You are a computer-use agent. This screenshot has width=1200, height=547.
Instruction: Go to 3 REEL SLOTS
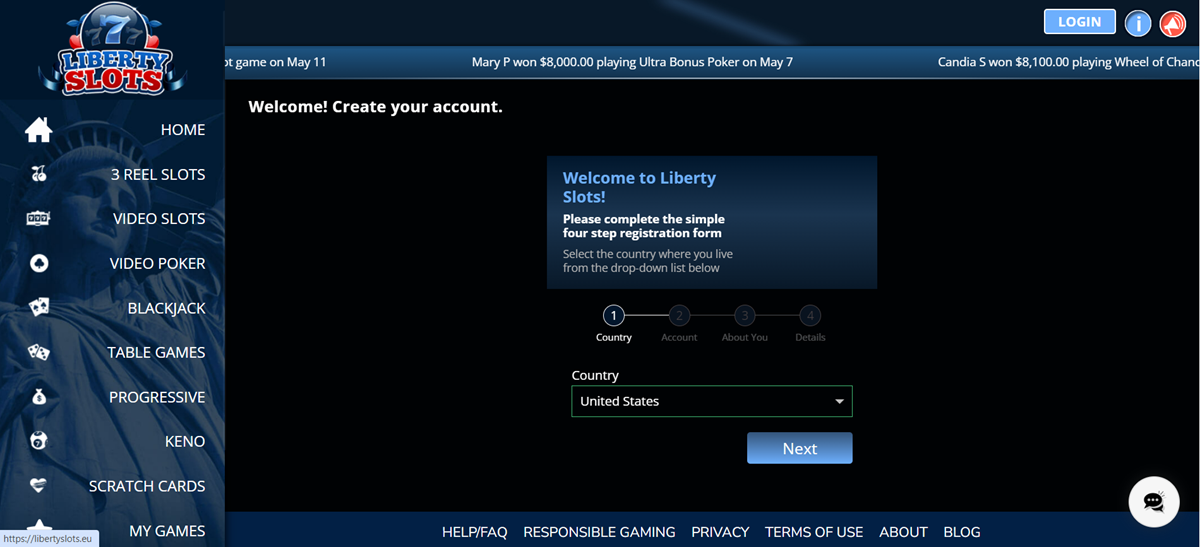[x=158, y=174]
